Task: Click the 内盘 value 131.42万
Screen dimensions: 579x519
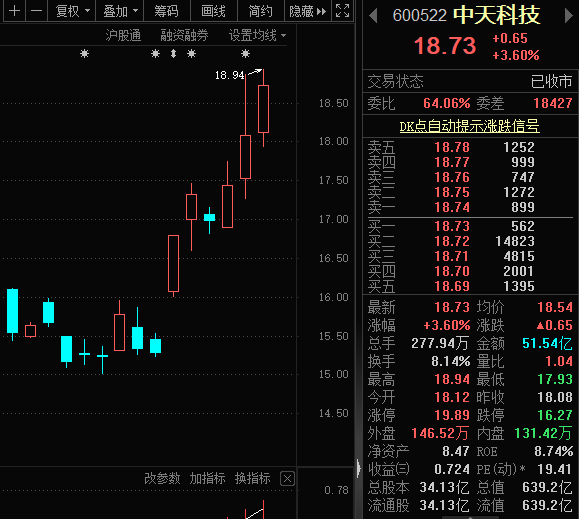Action: (x=543, y=433)
